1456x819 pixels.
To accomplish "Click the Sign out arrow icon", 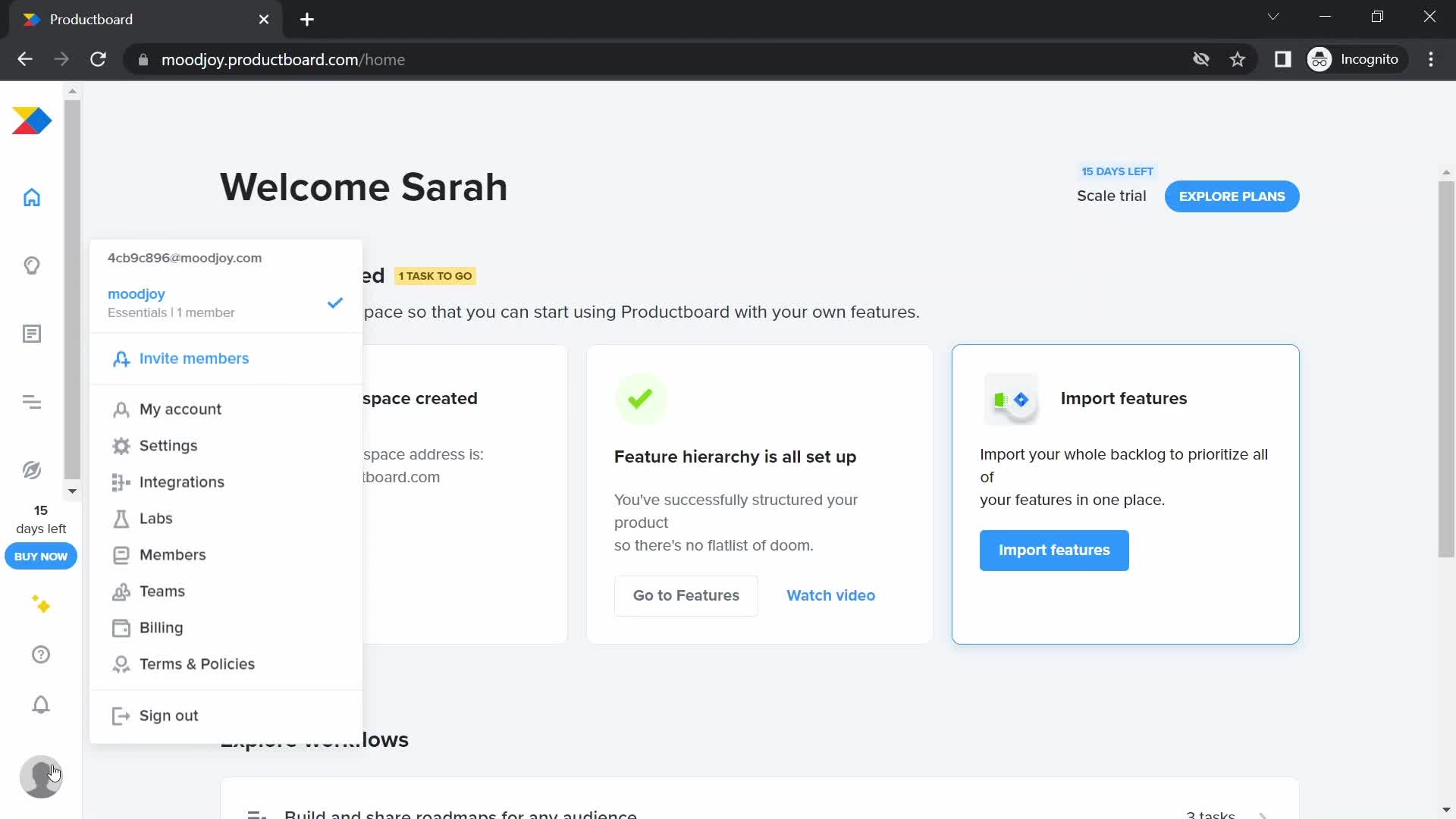I will coord(121,716).
